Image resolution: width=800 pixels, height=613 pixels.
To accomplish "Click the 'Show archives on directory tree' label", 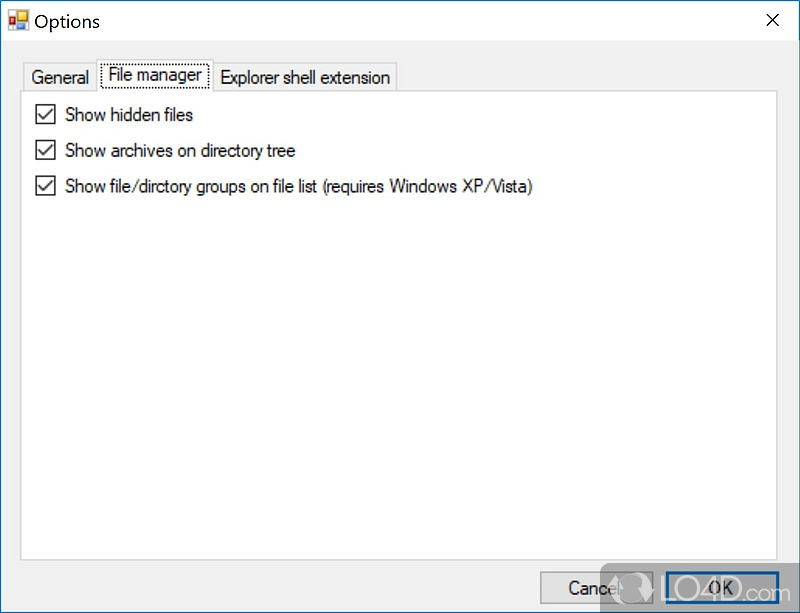I will click(180, 151).
